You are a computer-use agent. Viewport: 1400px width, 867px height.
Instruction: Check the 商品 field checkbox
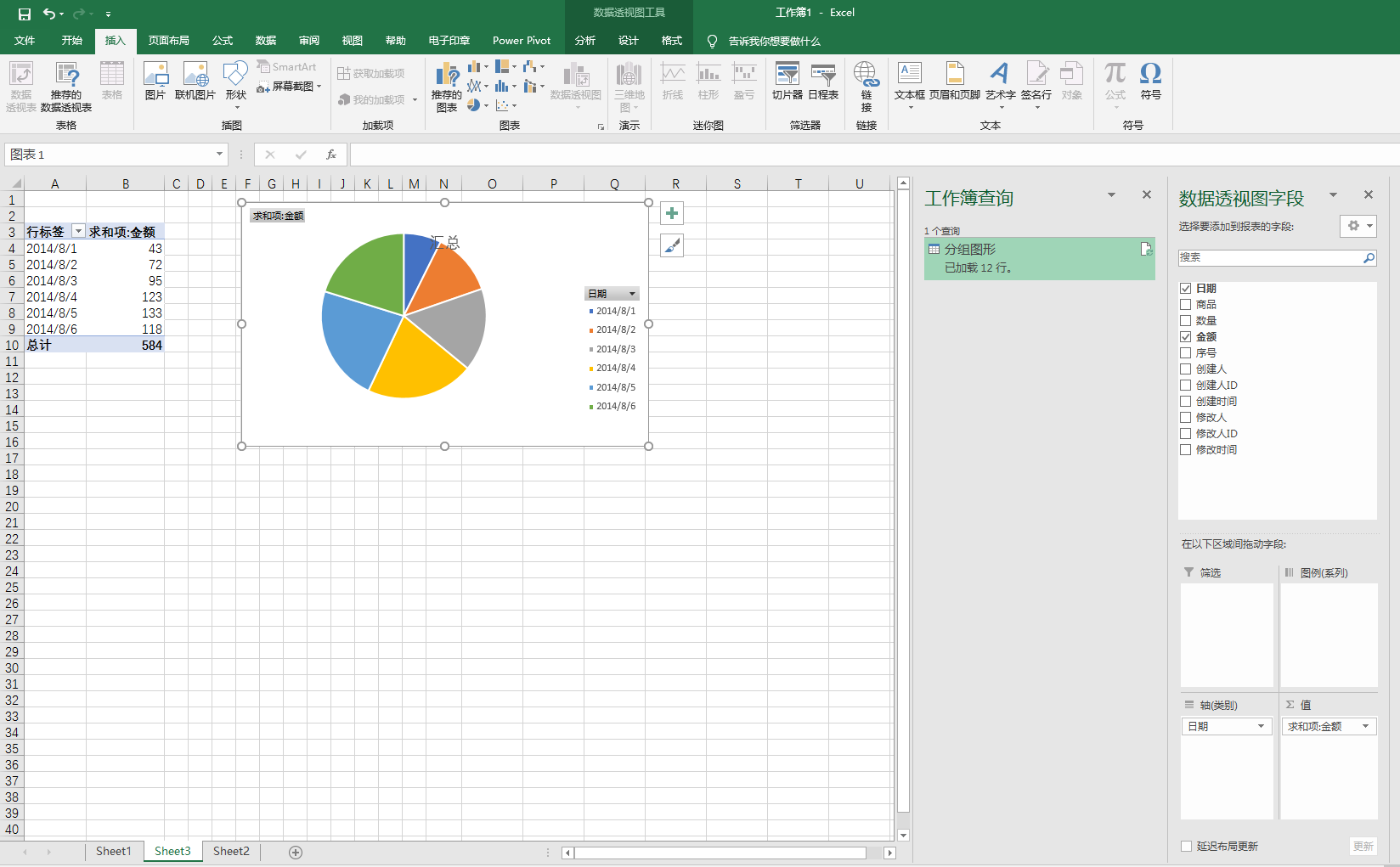click(x=1185, y=305)
